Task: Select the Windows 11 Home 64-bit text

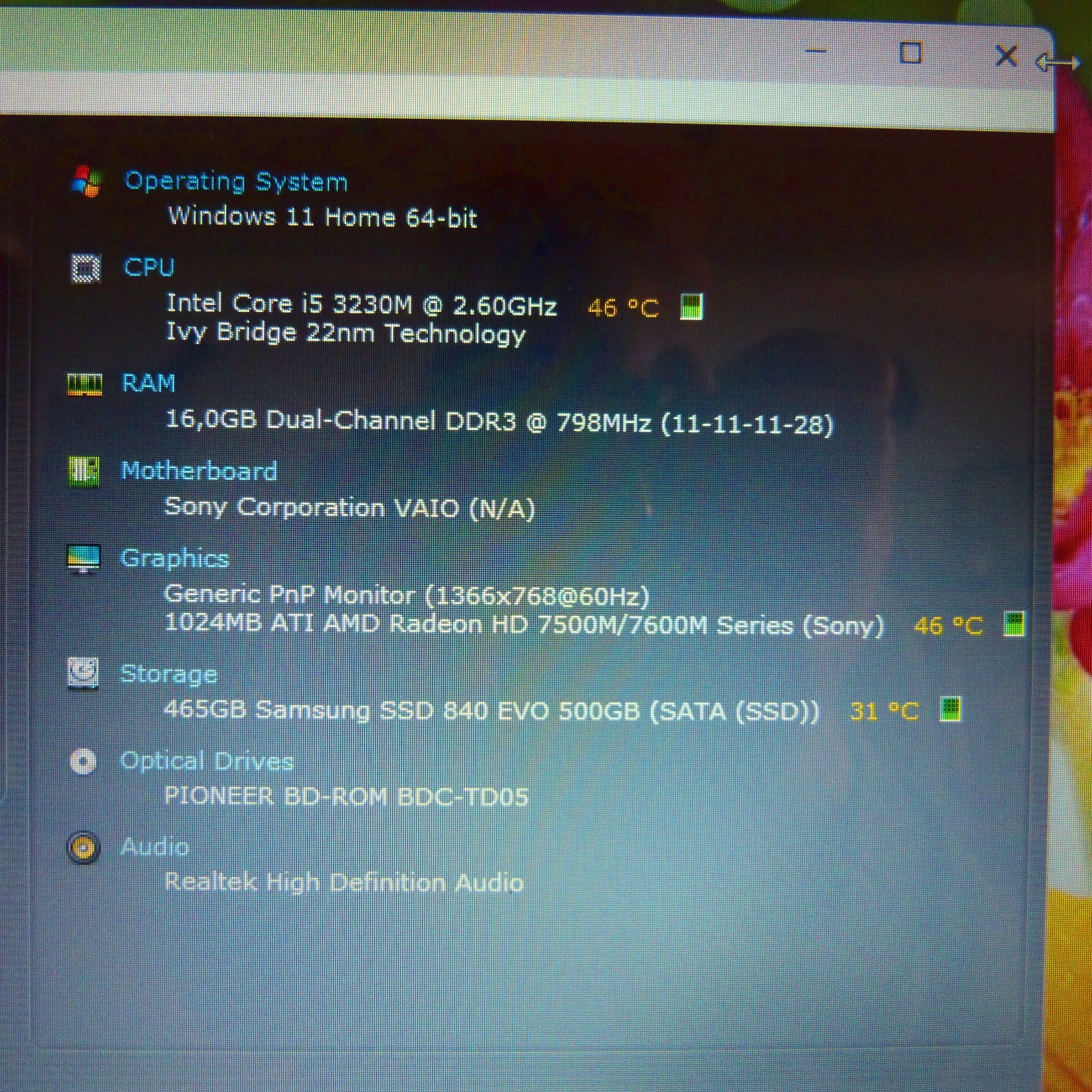Action: pos(323,216)
